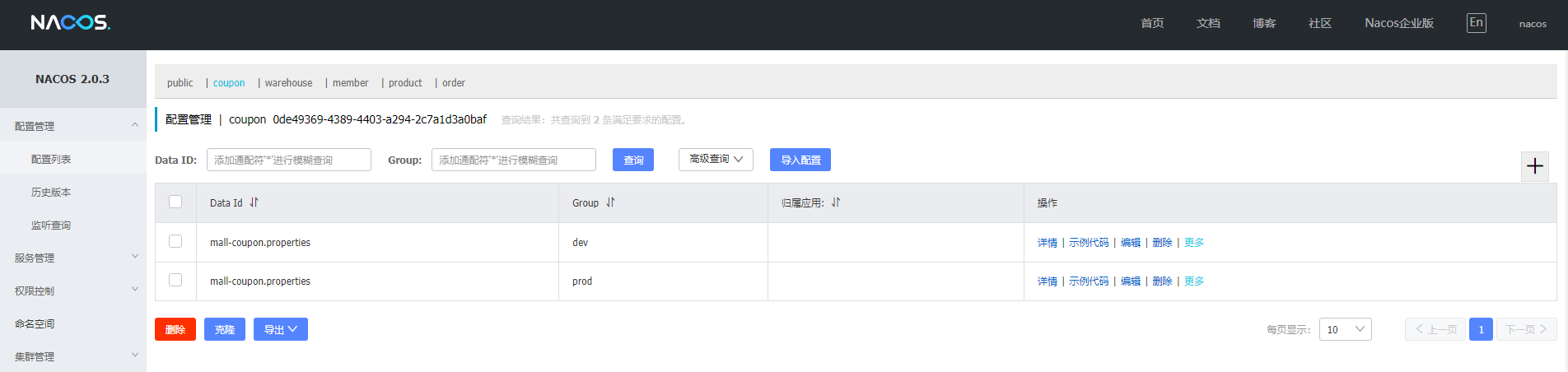Click the red 删除 batch delete button
1568x372 pixels.
(175, 329)
